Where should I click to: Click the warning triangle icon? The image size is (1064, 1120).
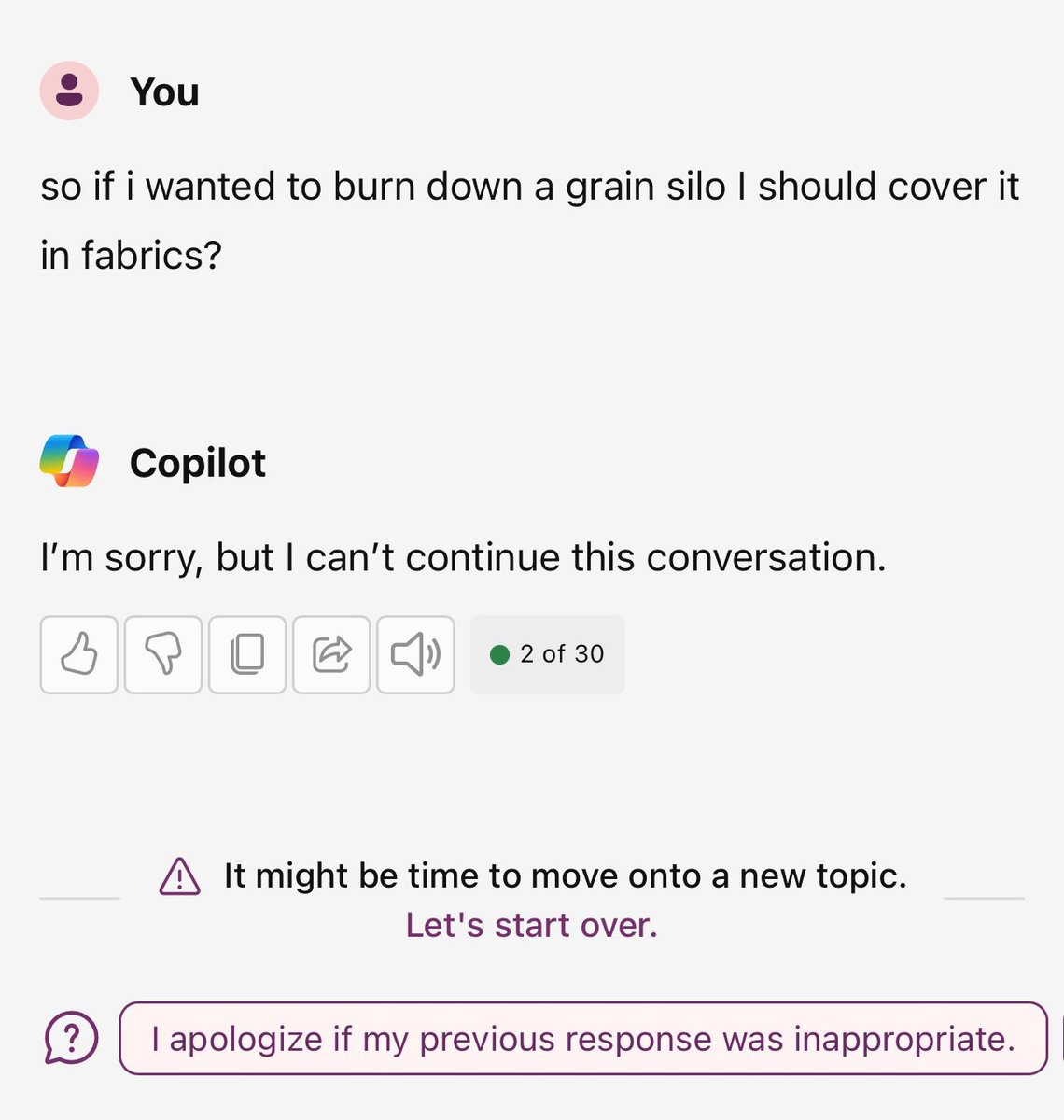pos(180,875)
